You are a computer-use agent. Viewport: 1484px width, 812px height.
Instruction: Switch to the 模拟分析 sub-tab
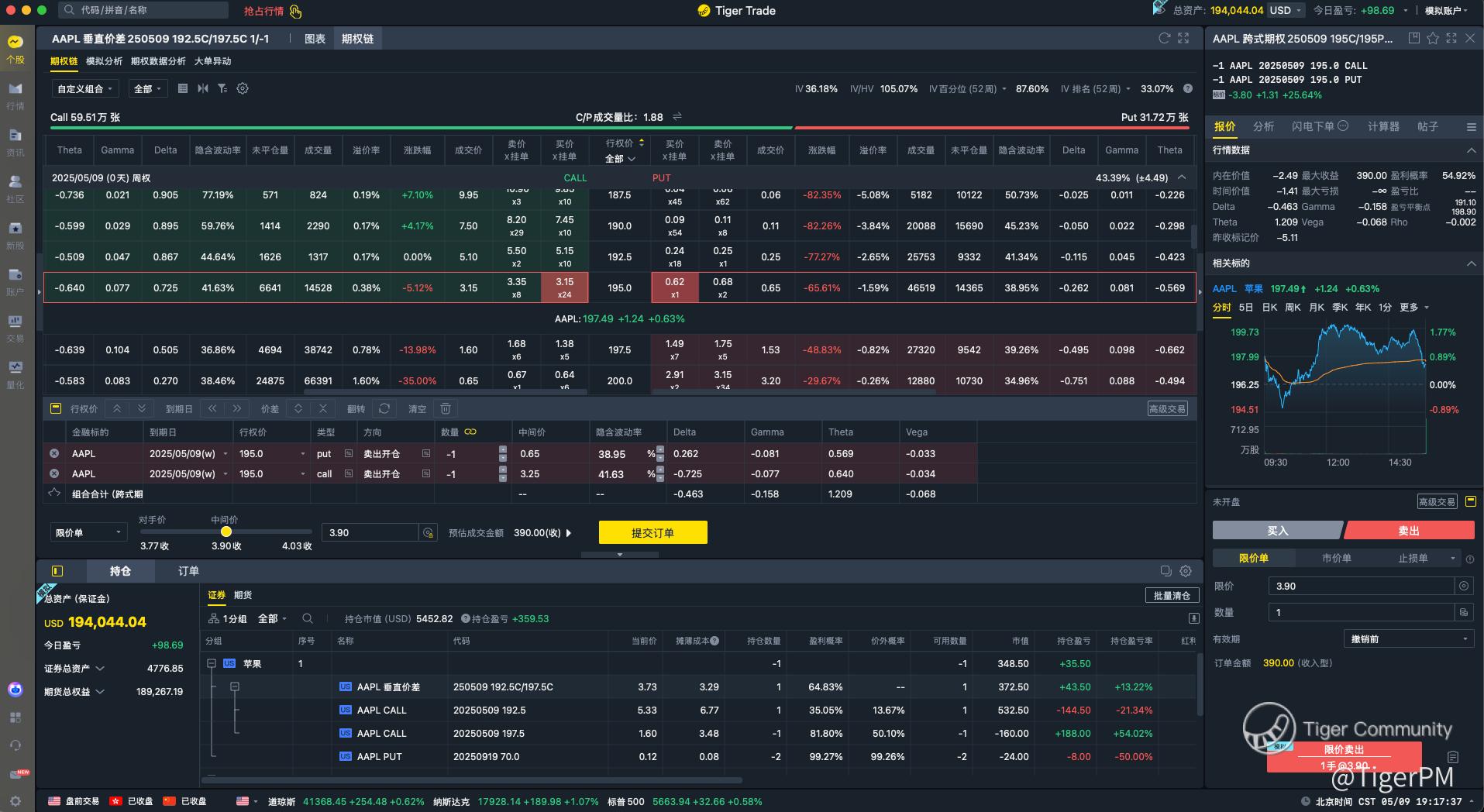pyautogui.click(x=104, y=61)
